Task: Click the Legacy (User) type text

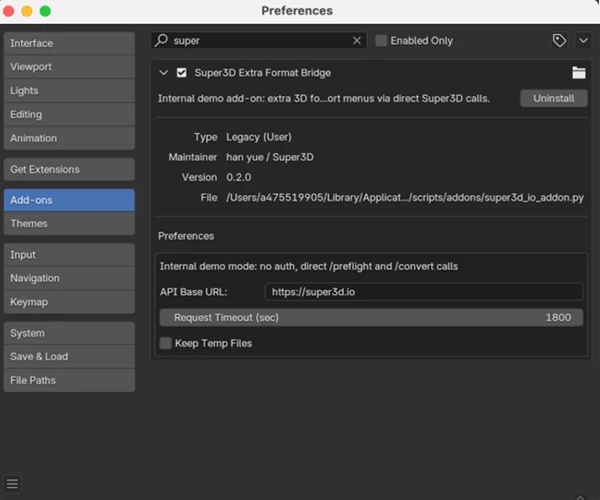Action: (x=259, y=137)
